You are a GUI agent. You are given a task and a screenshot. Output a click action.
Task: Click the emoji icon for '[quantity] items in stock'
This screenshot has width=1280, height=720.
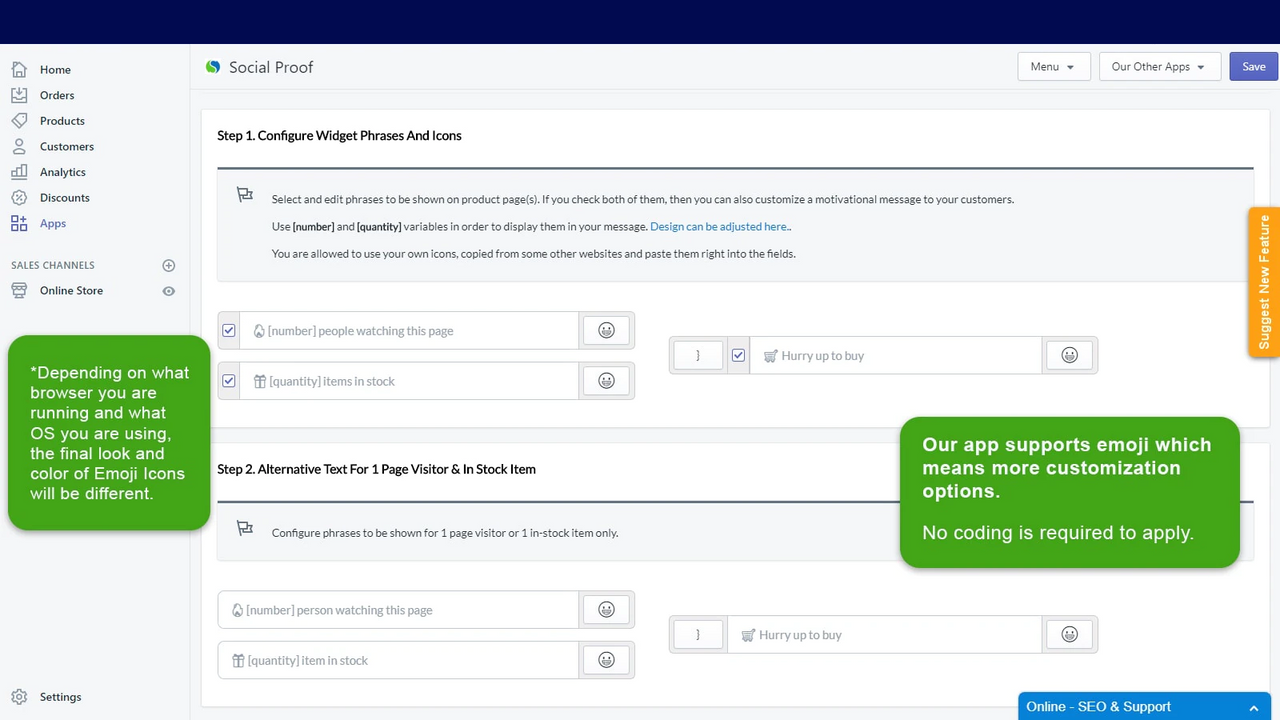tap(607, 380)
